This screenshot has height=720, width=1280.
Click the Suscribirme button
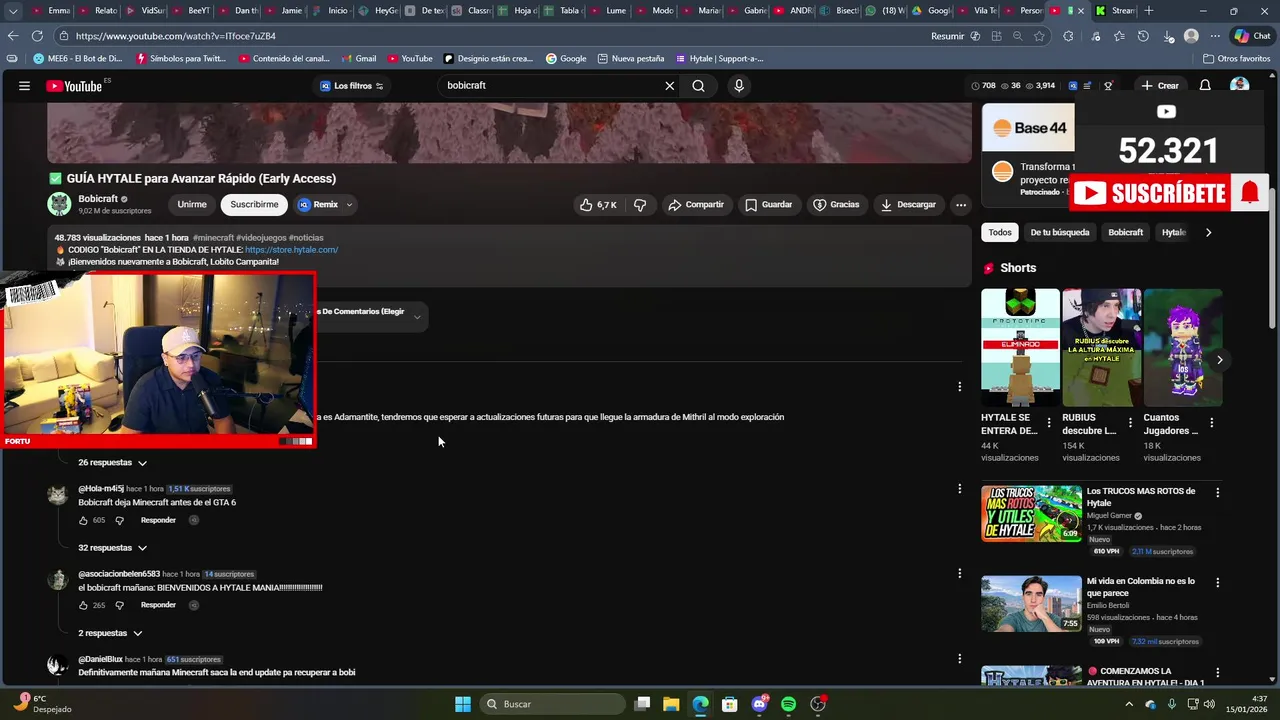pyautogui.click(x=254, y=205)
